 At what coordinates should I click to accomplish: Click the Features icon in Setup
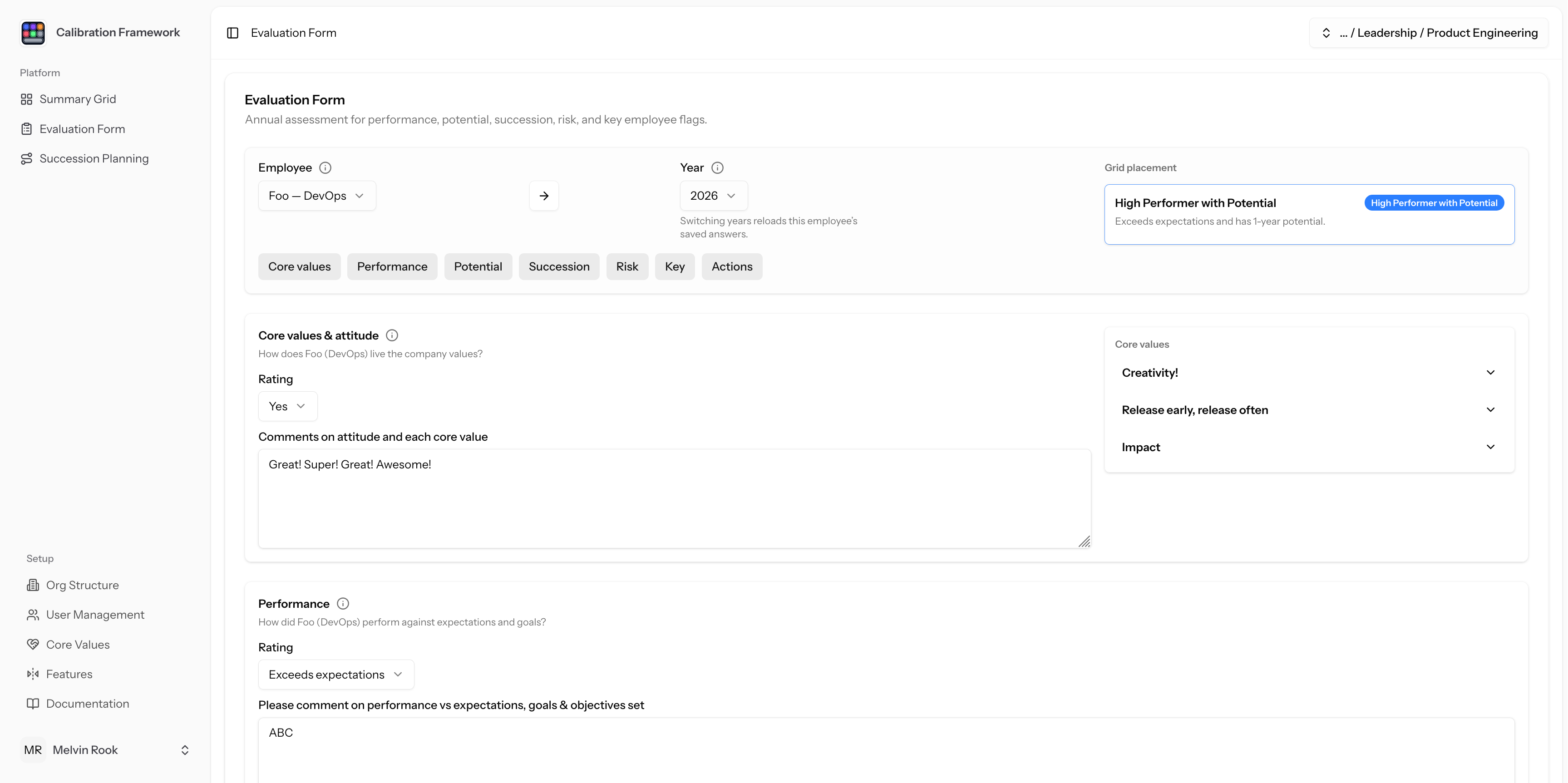(33, 674)
